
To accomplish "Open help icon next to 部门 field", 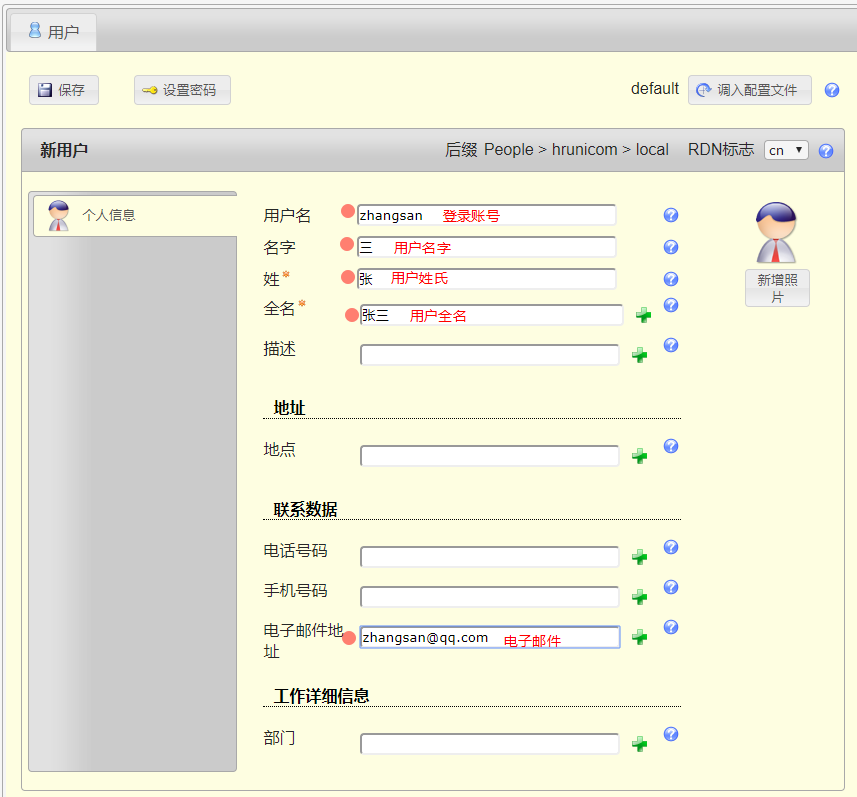I will [671, 734].
